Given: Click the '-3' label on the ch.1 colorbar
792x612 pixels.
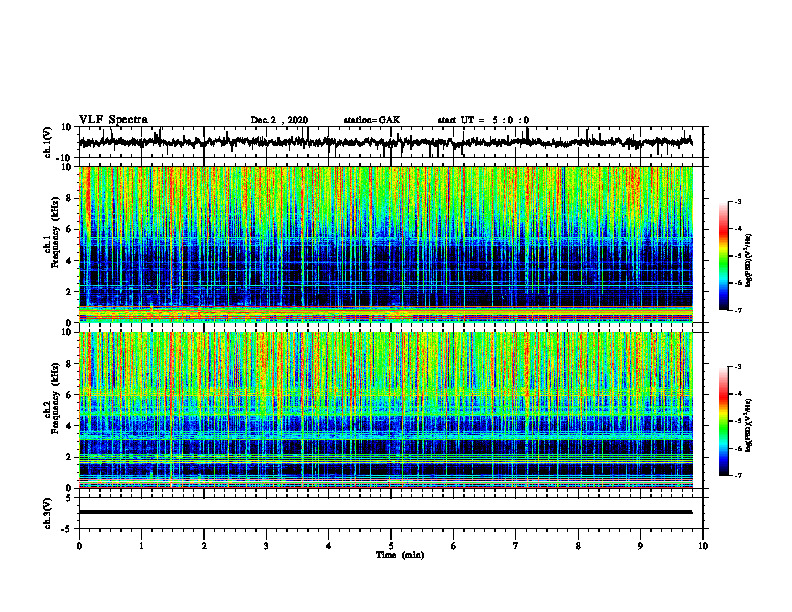Looking at the screenshot, I should (x=737, y=201).
